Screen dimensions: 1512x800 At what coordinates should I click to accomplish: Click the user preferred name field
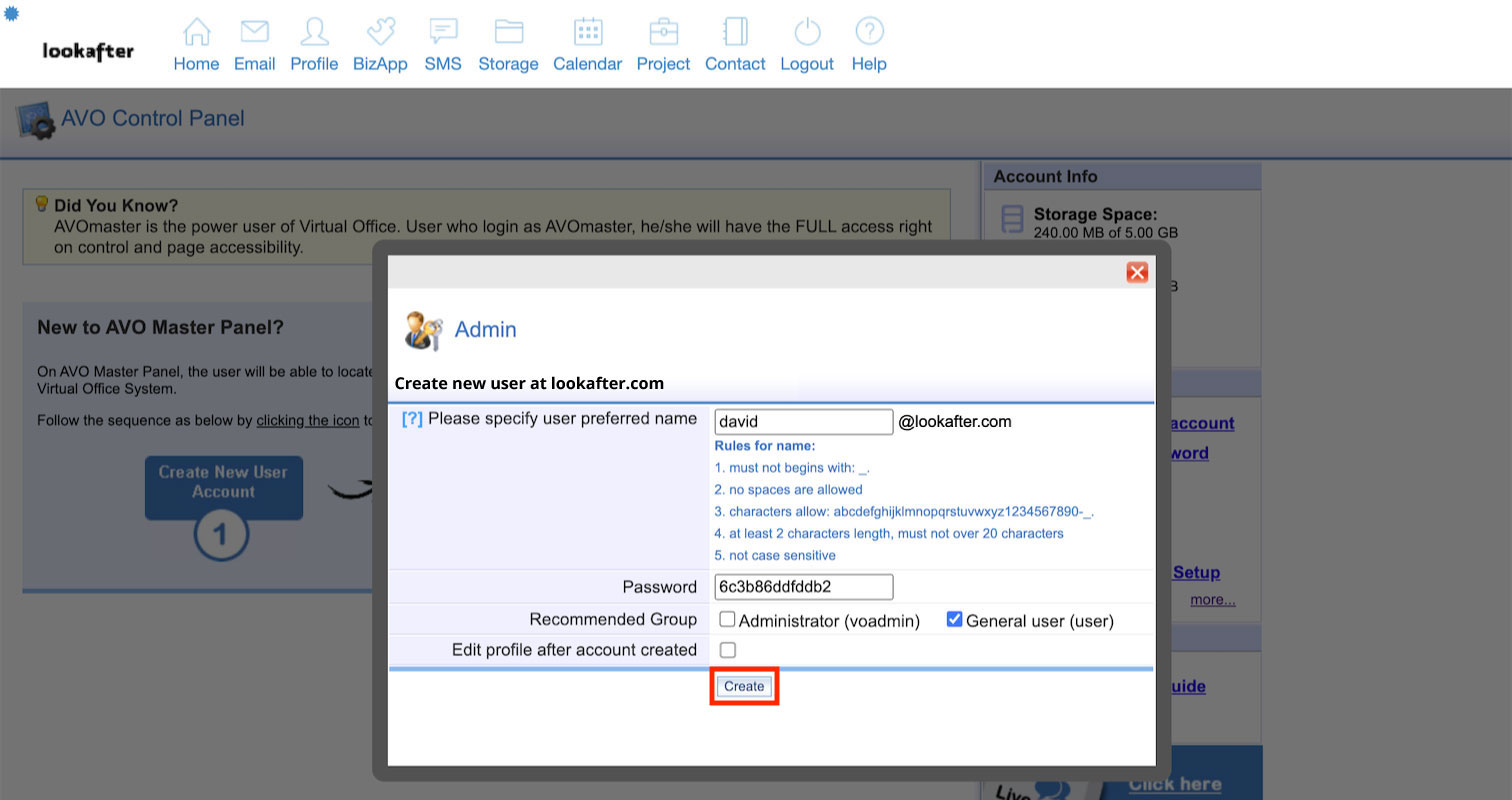(x=803, y=422)
